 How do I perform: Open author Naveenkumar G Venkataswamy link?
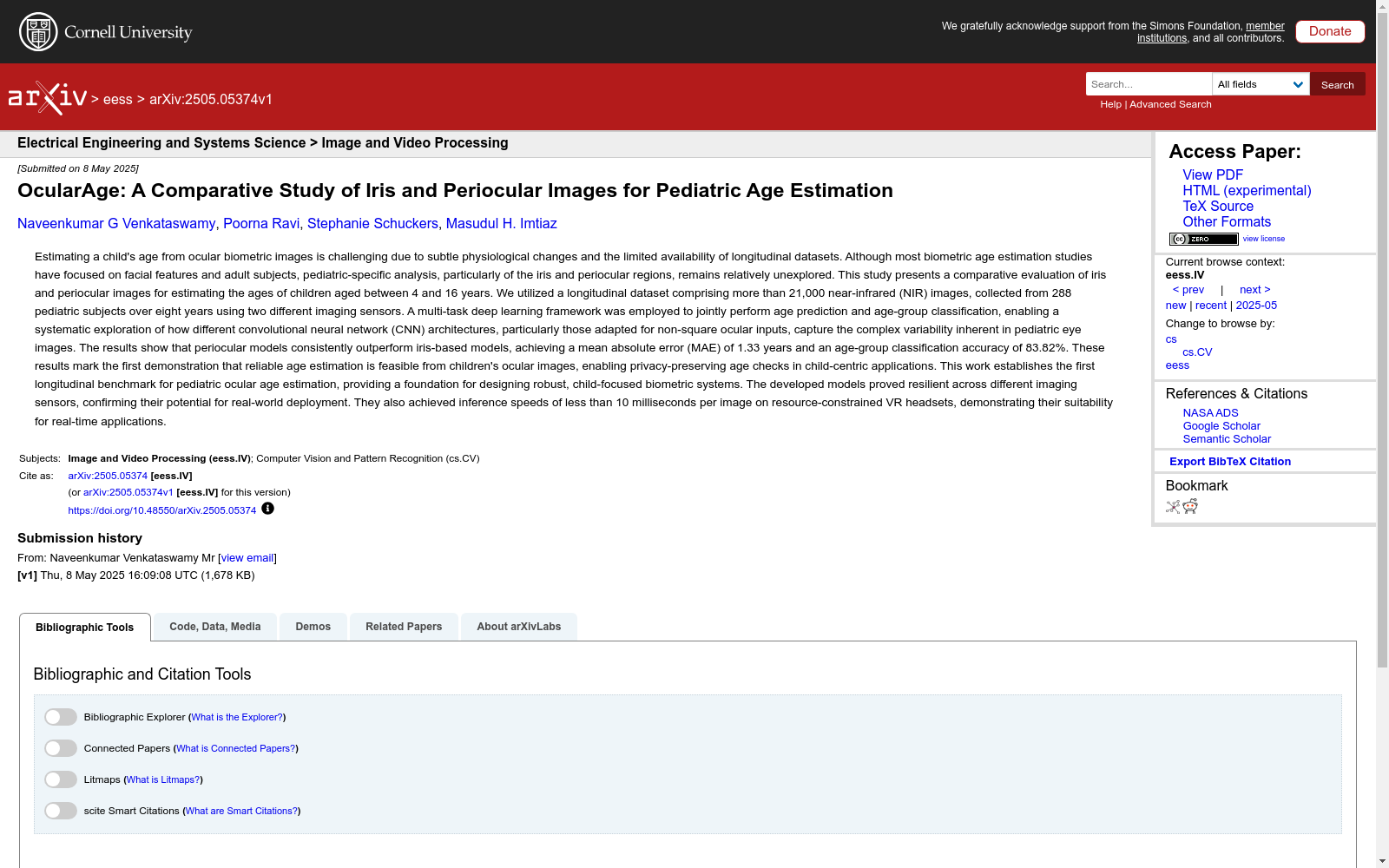coord(116,224)
